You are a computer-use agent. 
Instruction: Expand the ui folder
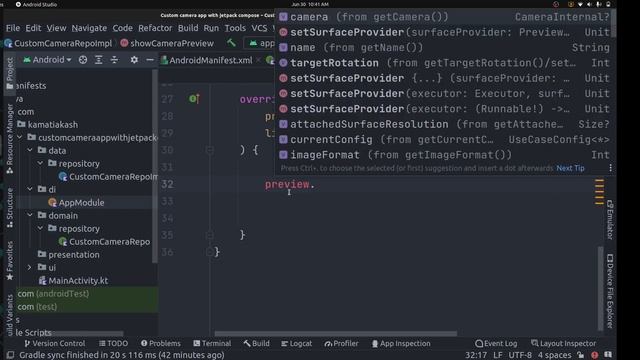tap(30, 268)
